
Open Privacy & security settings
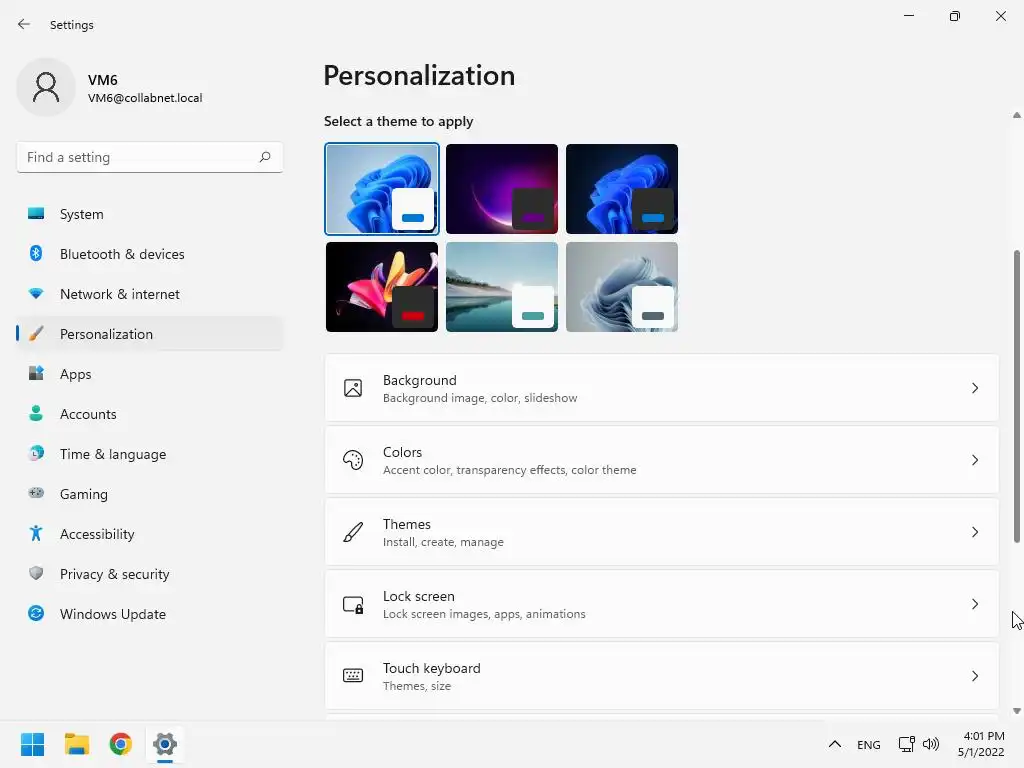[x=150, y=573]
